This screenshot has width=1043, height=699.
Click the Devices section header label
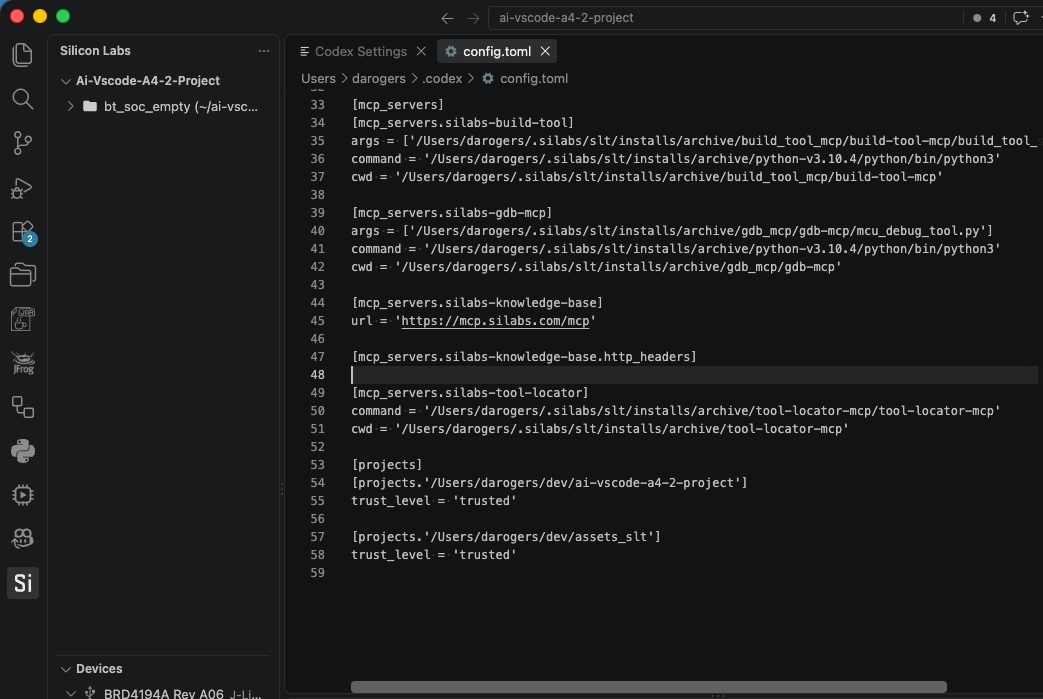point(99,669)
